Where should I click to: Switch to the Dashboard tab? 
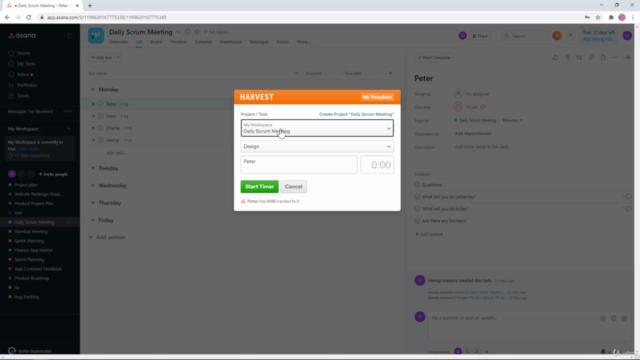pyautogui.click(x=231, y=42)
